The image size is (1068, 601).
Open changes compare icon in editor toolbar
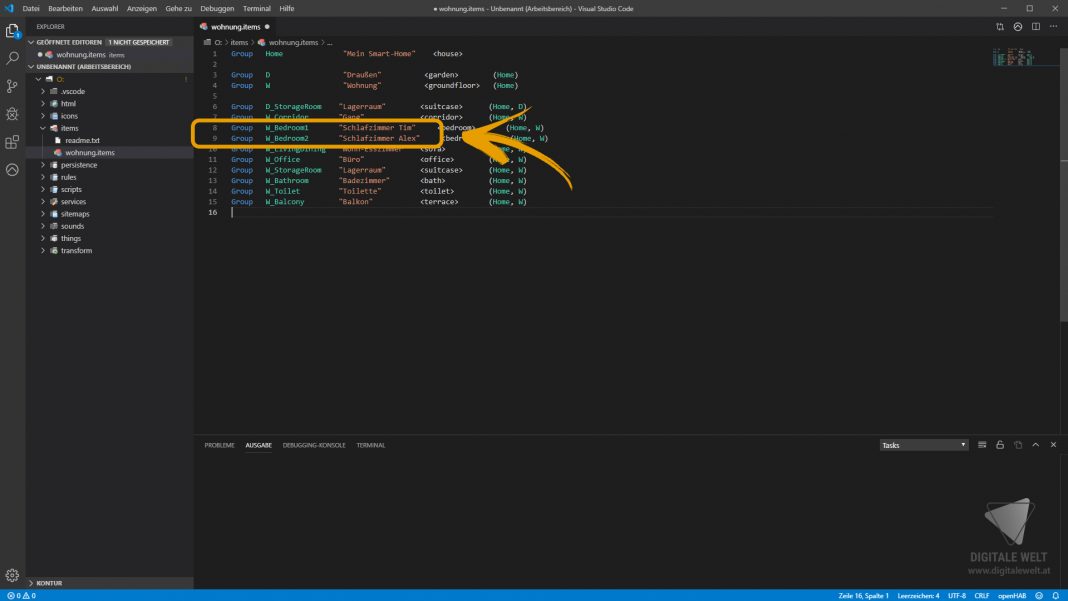[999, 27]
